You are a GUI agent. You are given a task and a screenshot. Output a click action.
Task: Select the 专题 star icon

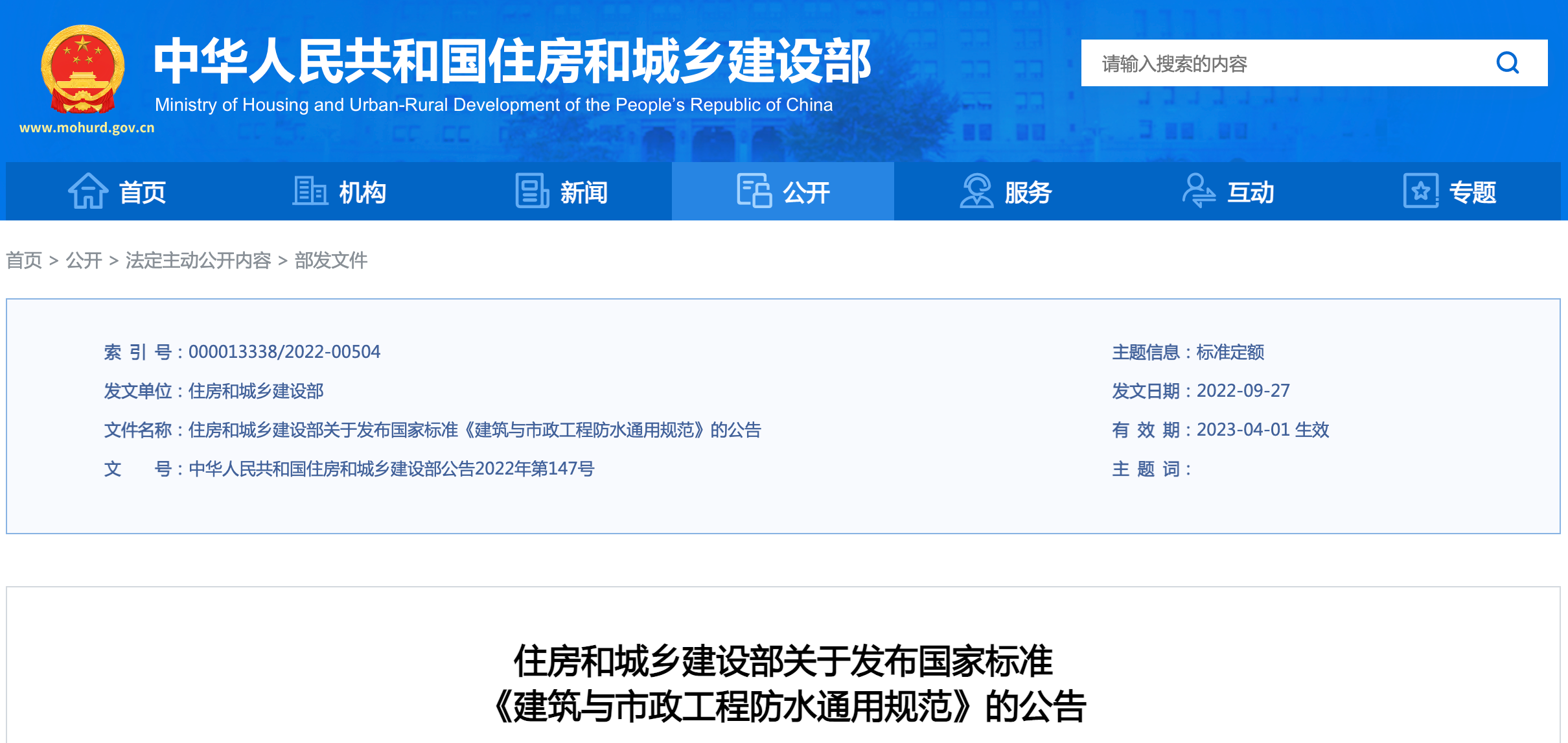point(1420,192)
